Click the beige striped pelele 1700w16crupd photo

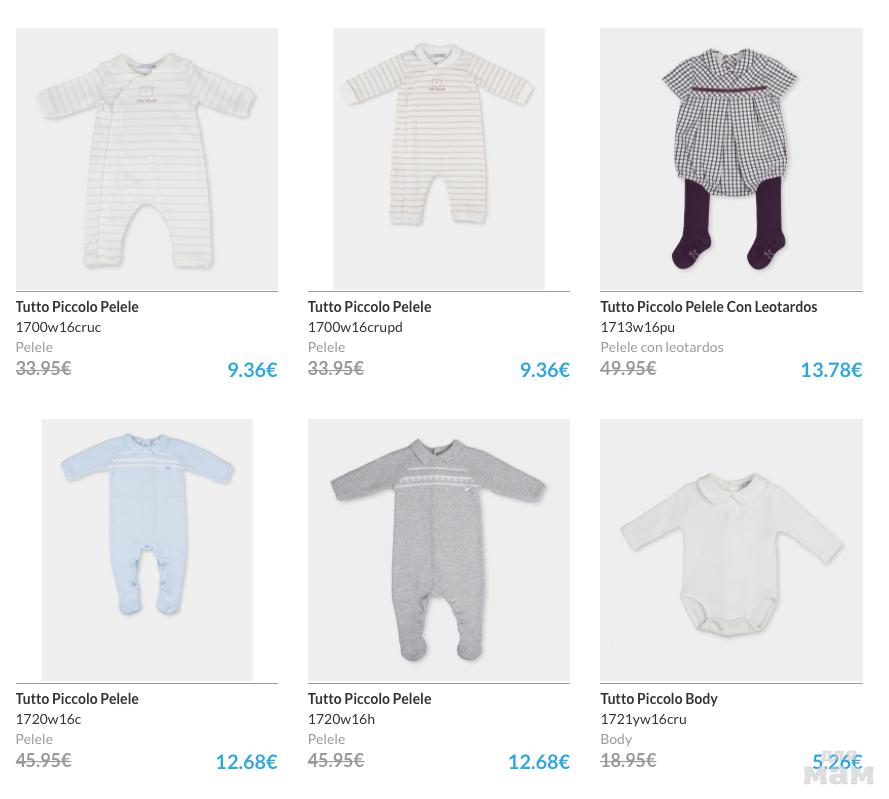(439, 159)
